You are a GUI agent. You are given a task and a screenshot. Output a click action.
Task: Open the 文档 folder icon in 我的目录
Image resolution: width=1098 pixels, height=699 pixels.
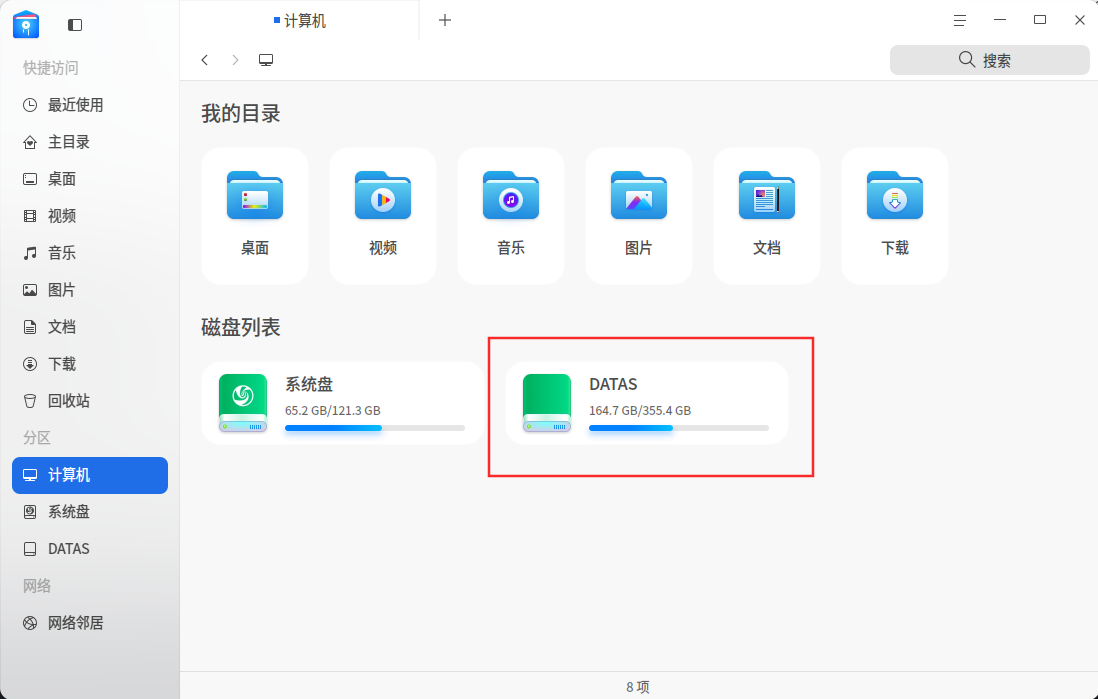767,196
